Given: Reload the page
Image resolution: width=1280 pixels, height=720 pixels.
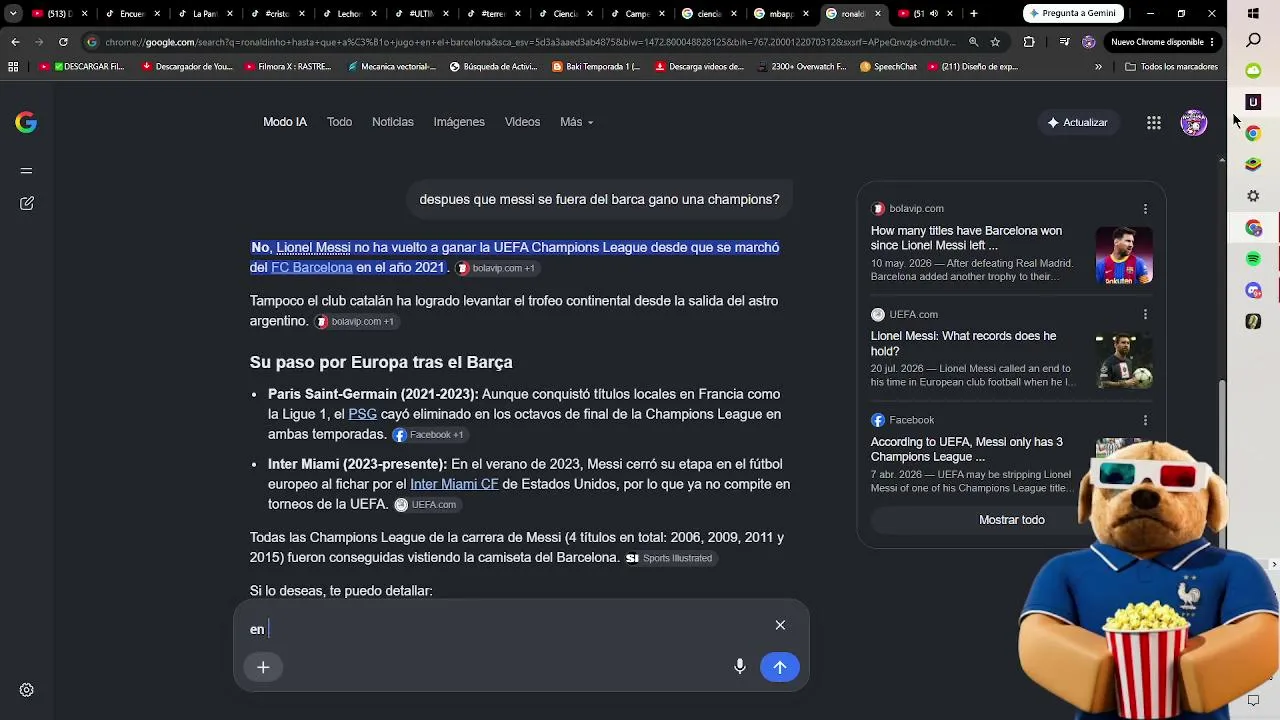Looking at the screenshot, I should 63,42.
